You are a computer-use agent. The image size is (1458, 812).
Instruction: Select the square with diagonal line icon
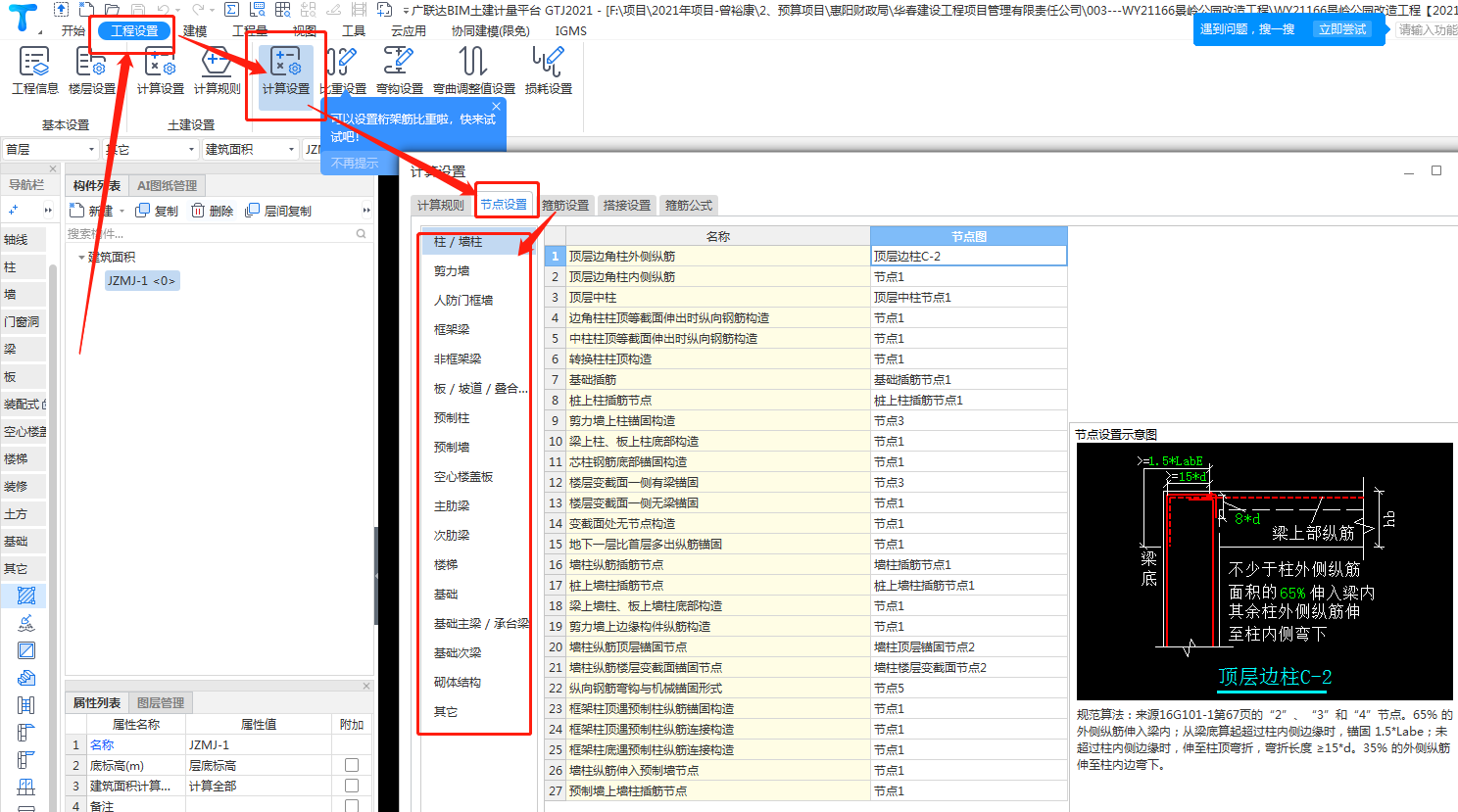pos(26,650)
